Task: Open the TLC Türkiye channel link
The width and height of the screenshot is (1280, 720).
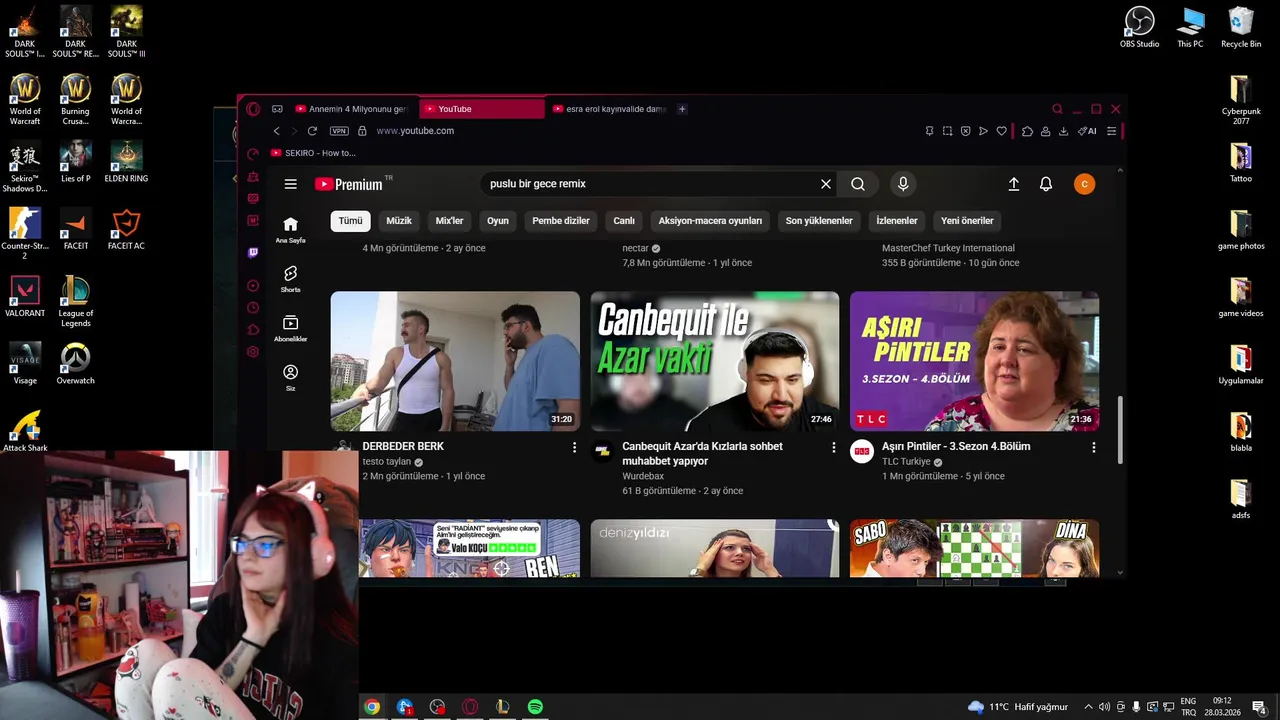Action: click(906, 462)
